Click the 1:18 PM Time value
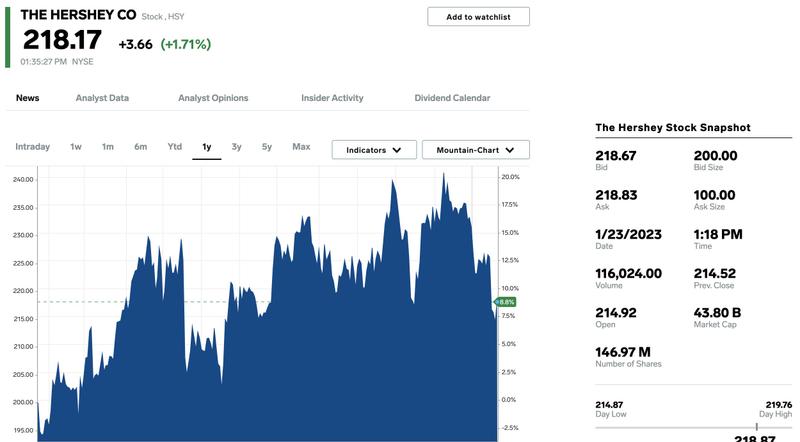The width and height of the screenshot is (800, 442). [718, 234]
